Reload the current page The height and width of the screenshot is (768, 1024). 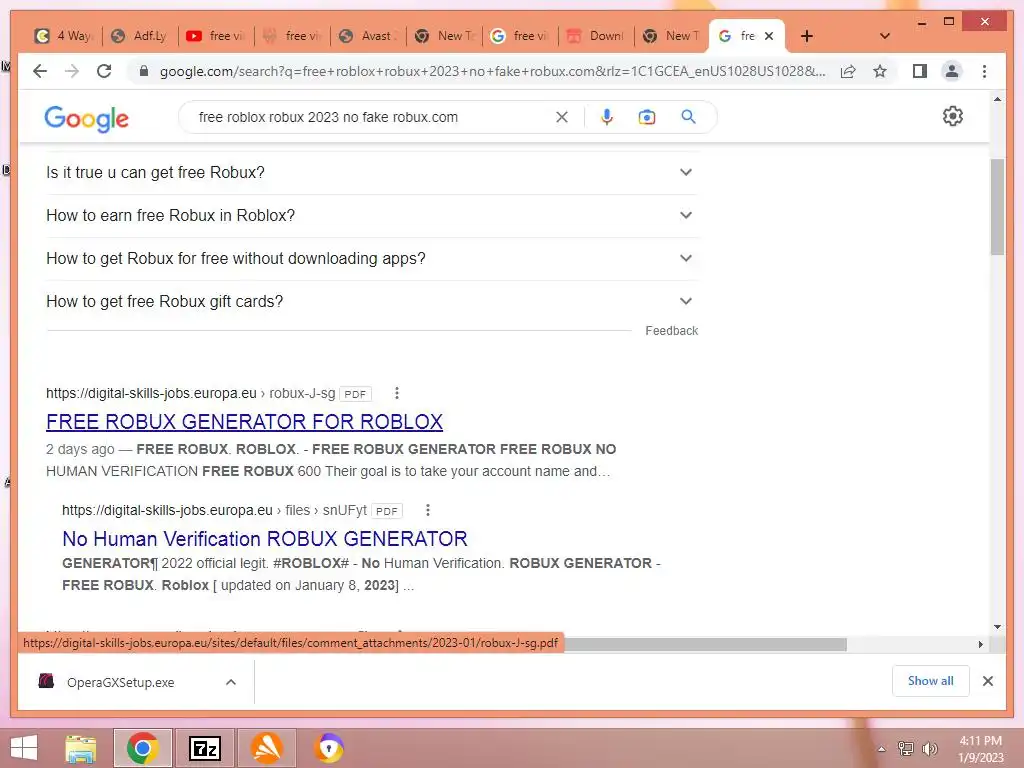pyautogui.click(x=104, y=71)
